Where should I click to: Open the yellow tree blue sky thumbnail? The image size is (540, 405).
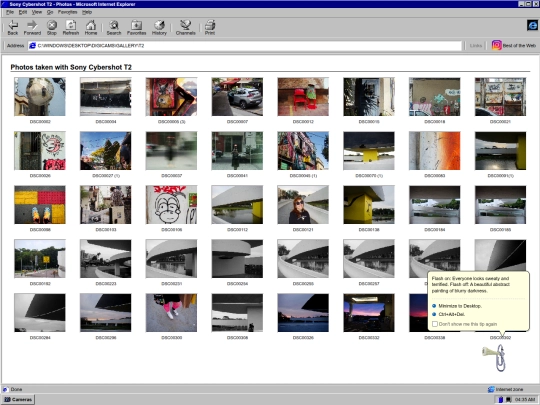106,151
